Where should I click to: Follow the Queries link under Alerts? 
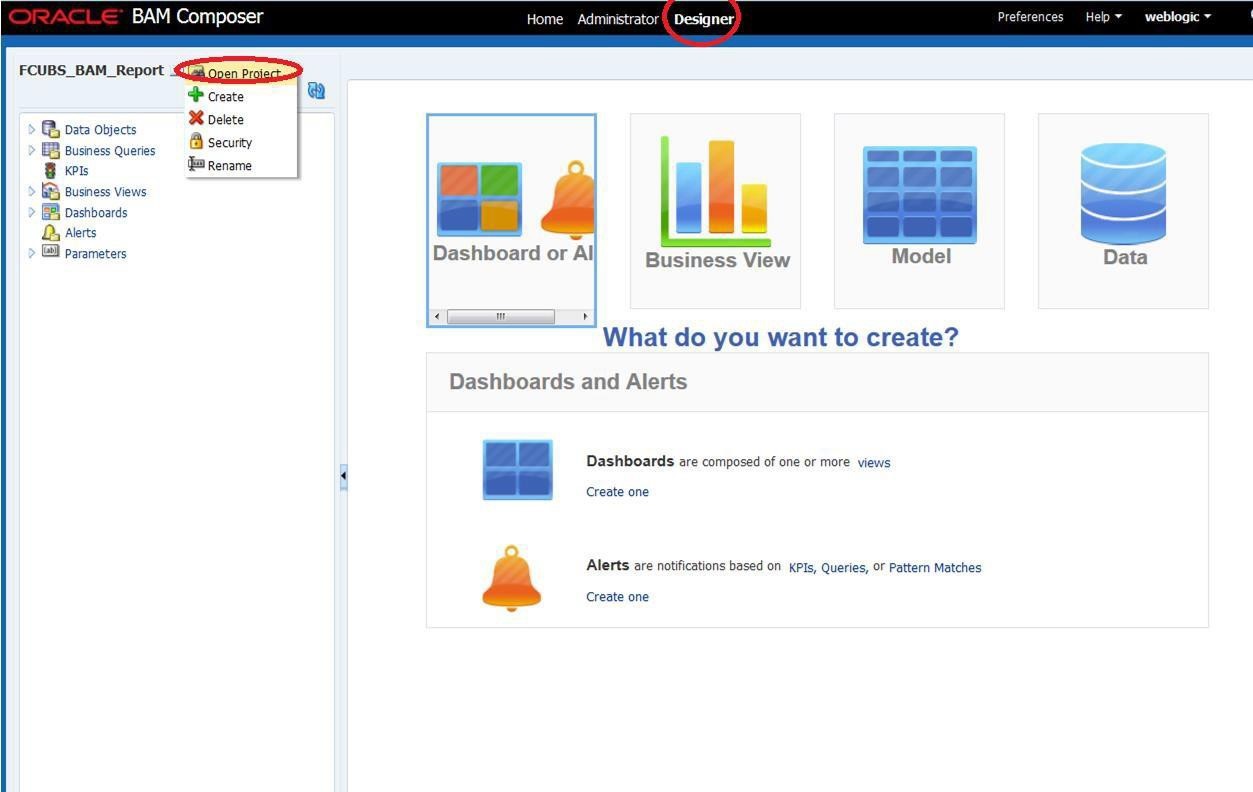coord(843,567)
